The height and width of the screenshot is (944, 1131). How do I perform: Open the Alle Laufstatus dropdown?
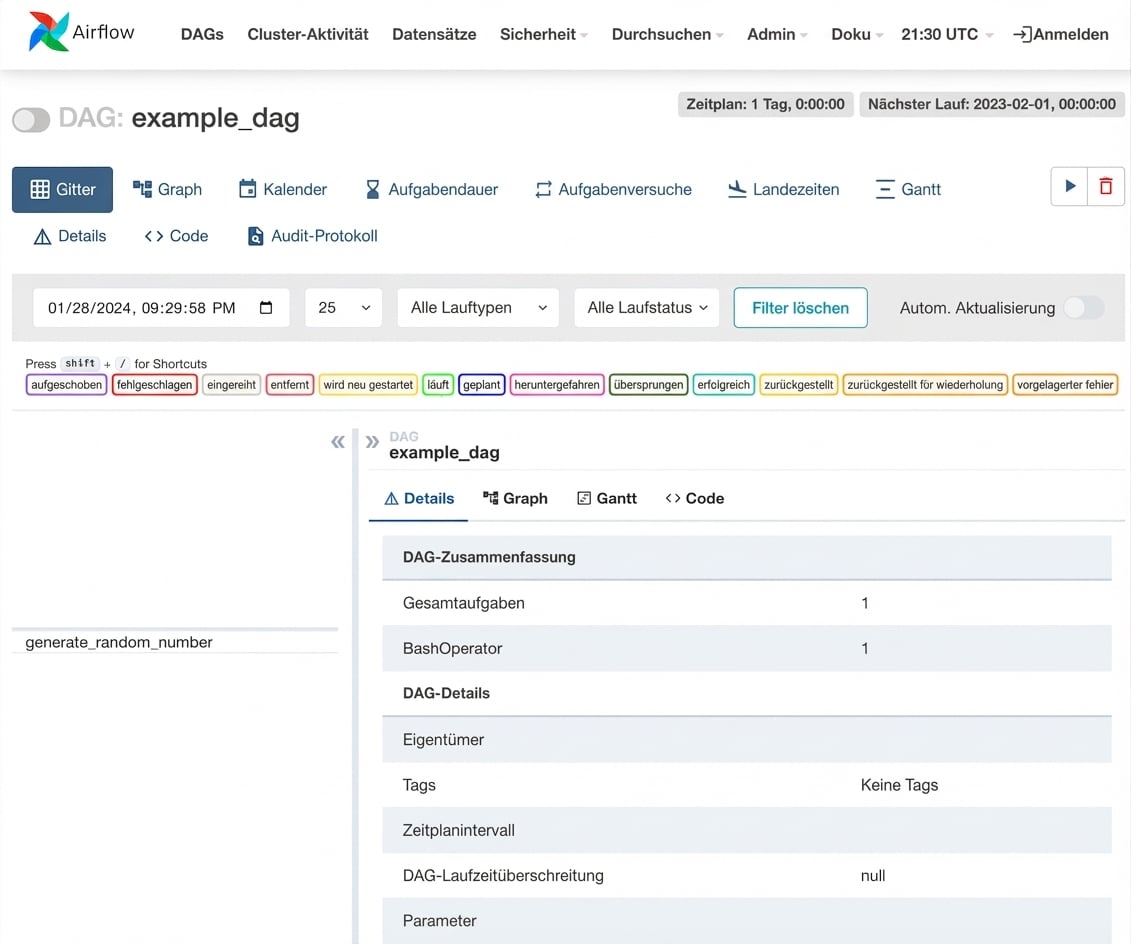click(x=647, y=308)
